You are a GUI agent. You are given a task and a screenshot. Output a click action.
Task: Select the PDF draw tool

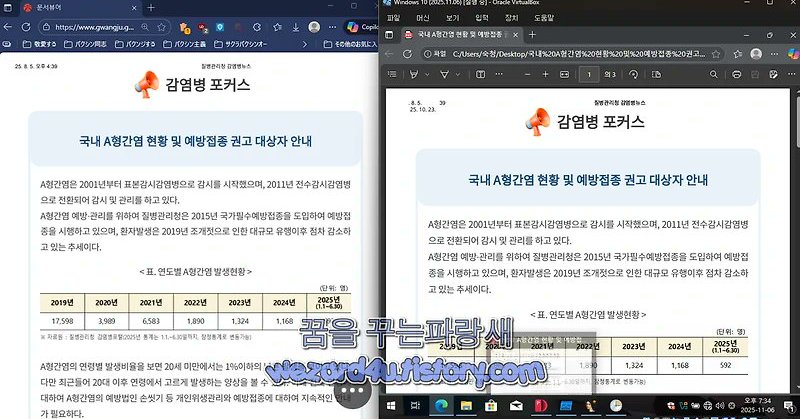(x=445, y=75)
